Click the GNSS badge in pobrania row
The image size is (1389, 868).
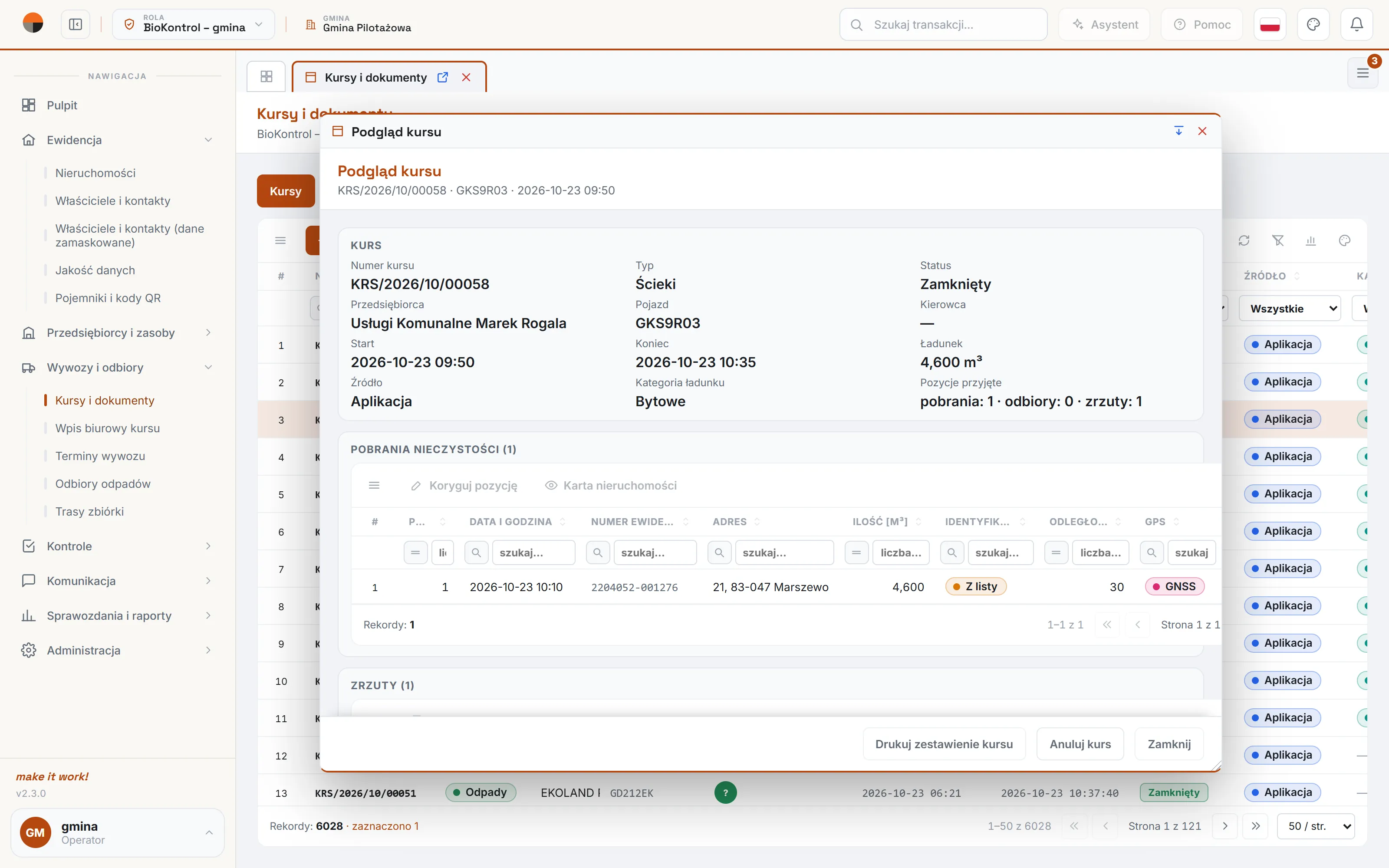(x=1174, y=587)
